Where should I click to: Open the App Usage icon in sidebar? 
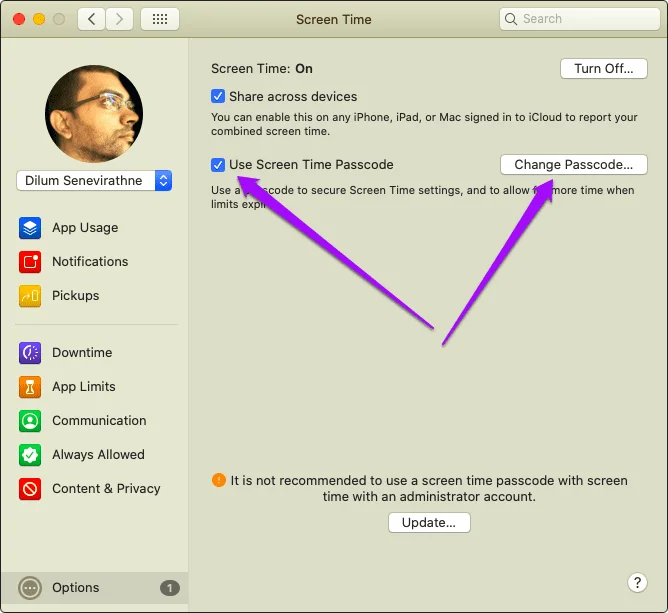[30, 228]
